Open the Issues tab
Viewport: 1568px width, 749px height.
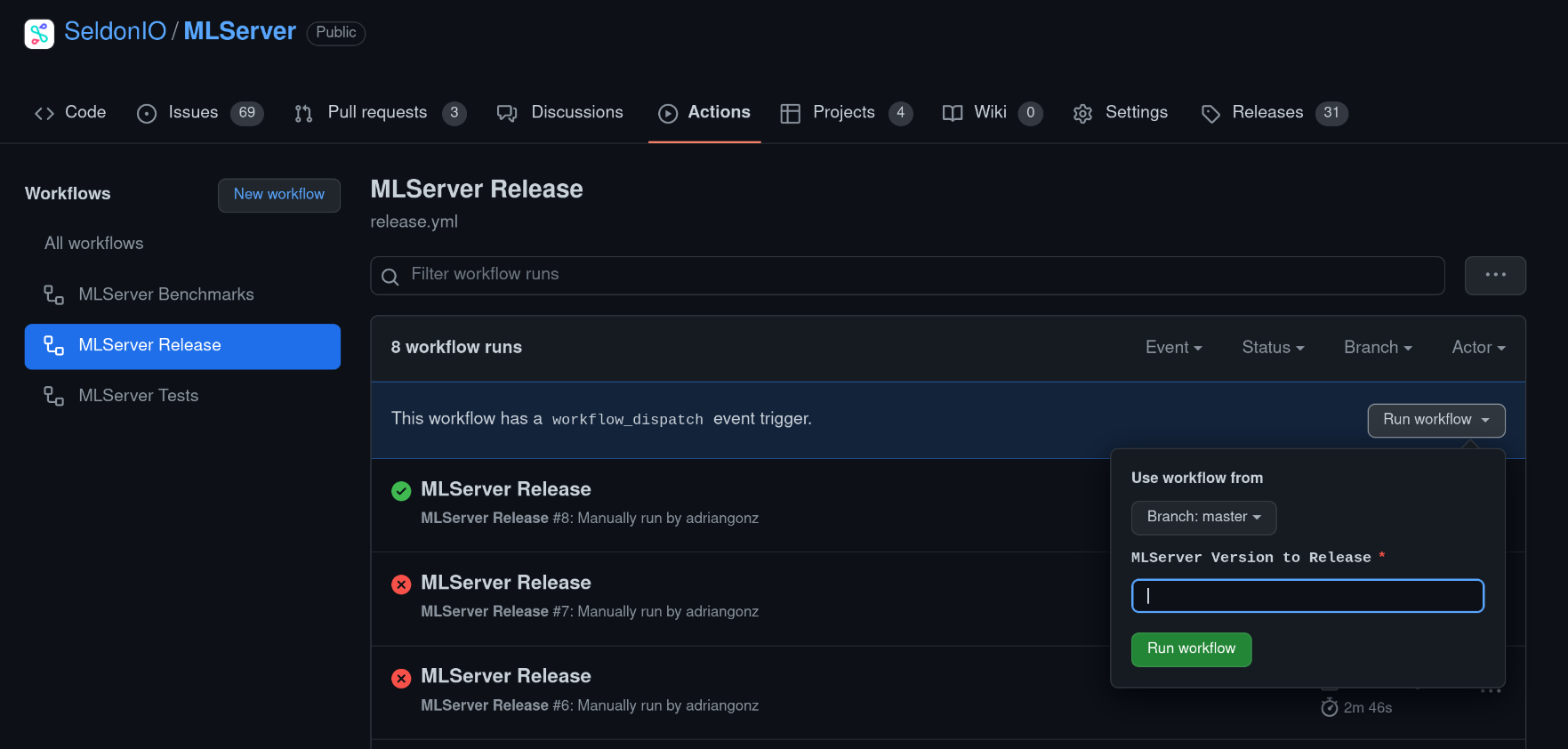(x=199, y=113)
